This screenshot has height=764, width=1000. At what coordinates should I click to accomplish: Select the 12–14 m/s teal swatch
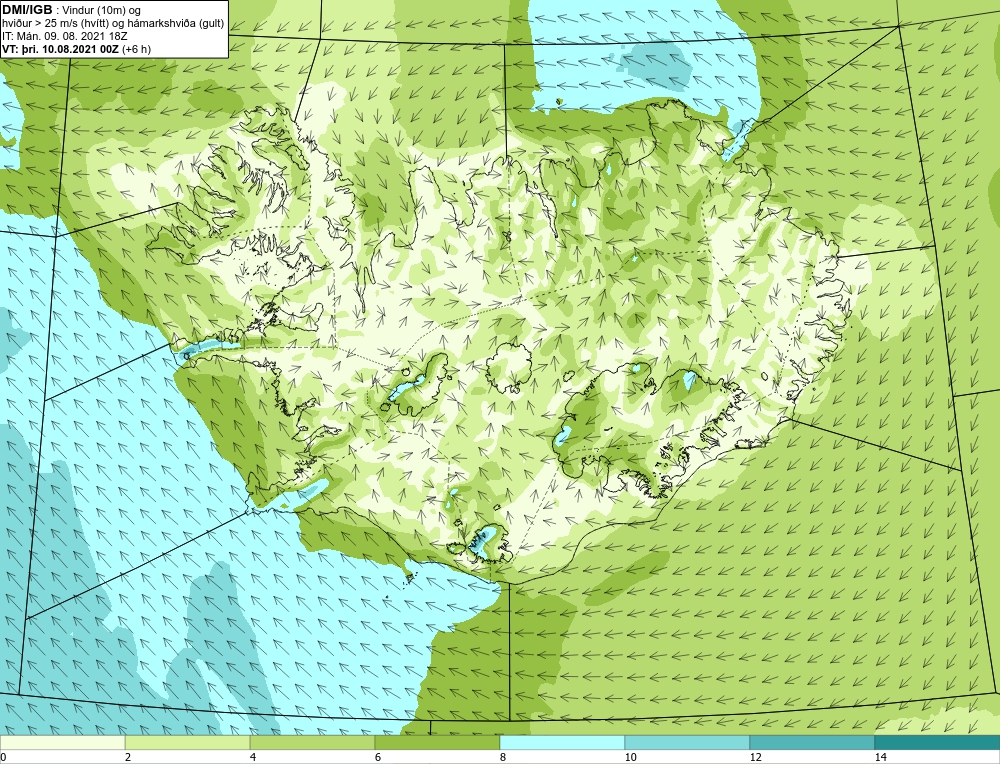[812, 742]
